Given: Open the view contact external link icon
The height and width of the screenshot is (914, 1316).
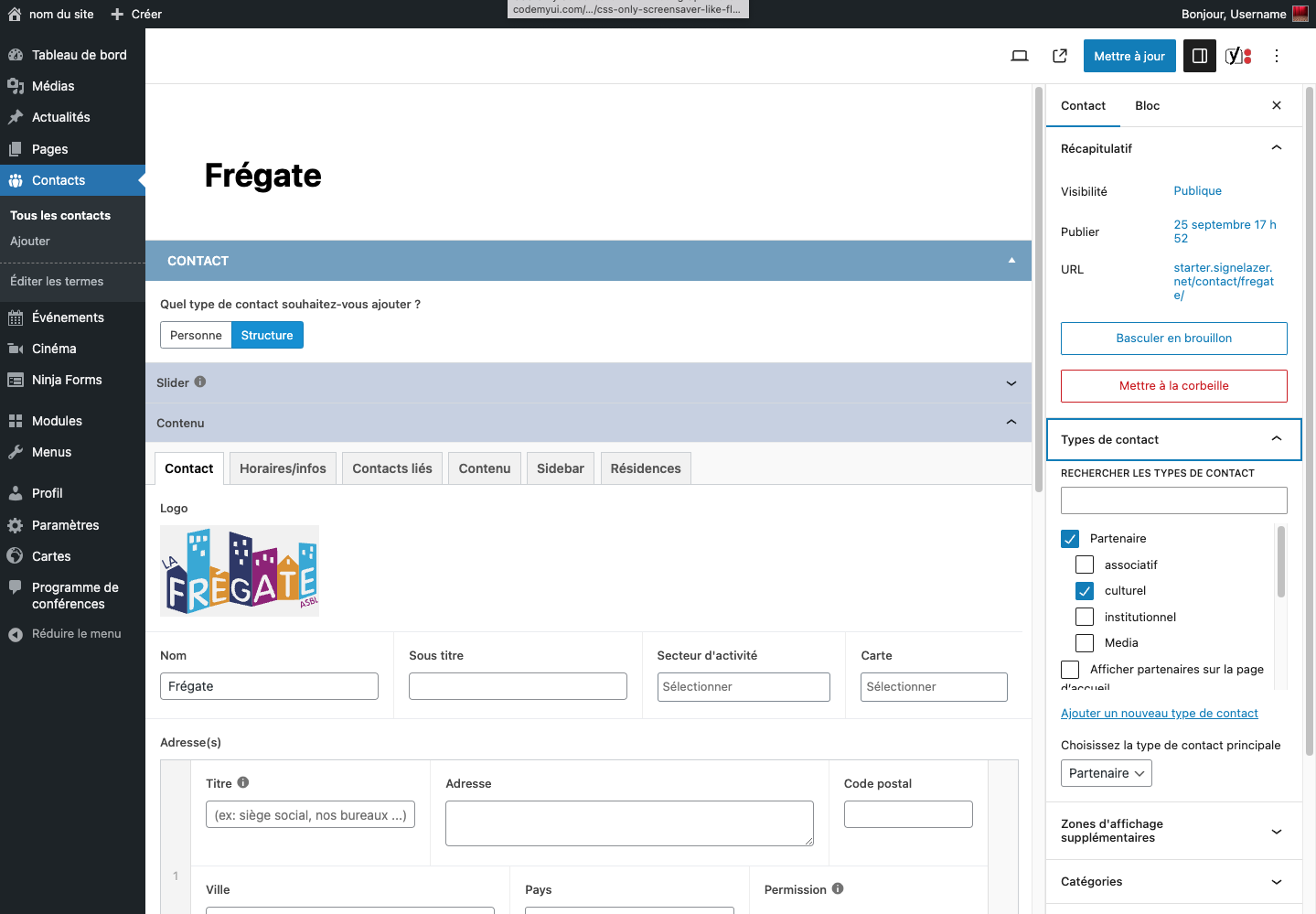Looking at the screenshot, I should click(x=1060, y=56).
